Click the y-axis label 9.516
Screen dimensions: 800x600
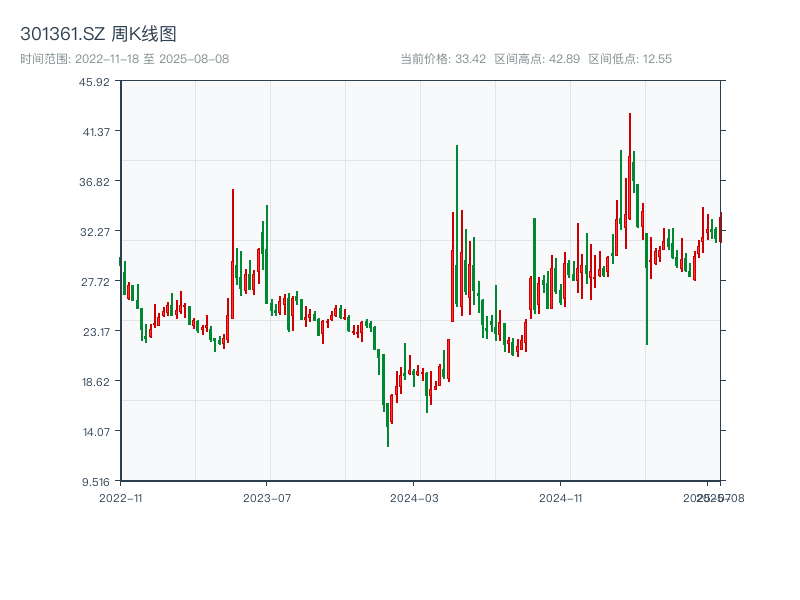pos(95,482)
